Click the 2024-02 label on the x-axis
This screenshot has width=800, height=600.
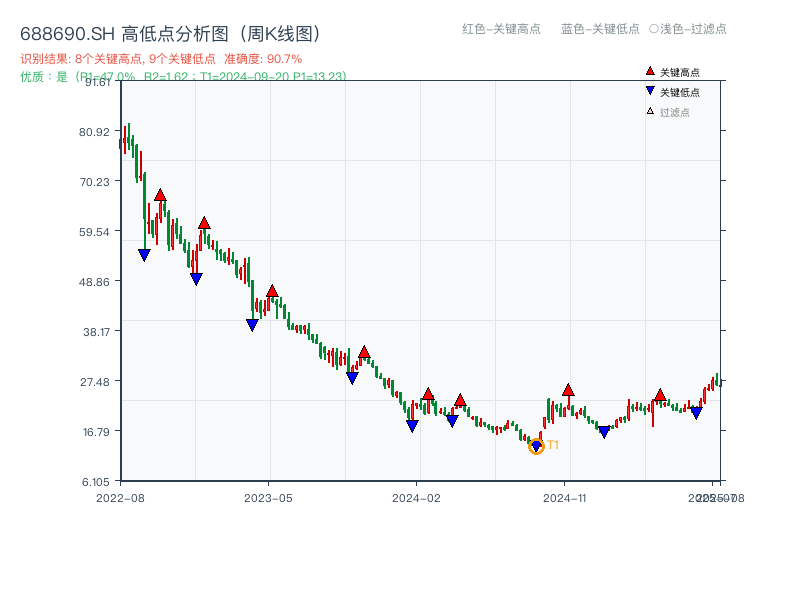point(416,496)
